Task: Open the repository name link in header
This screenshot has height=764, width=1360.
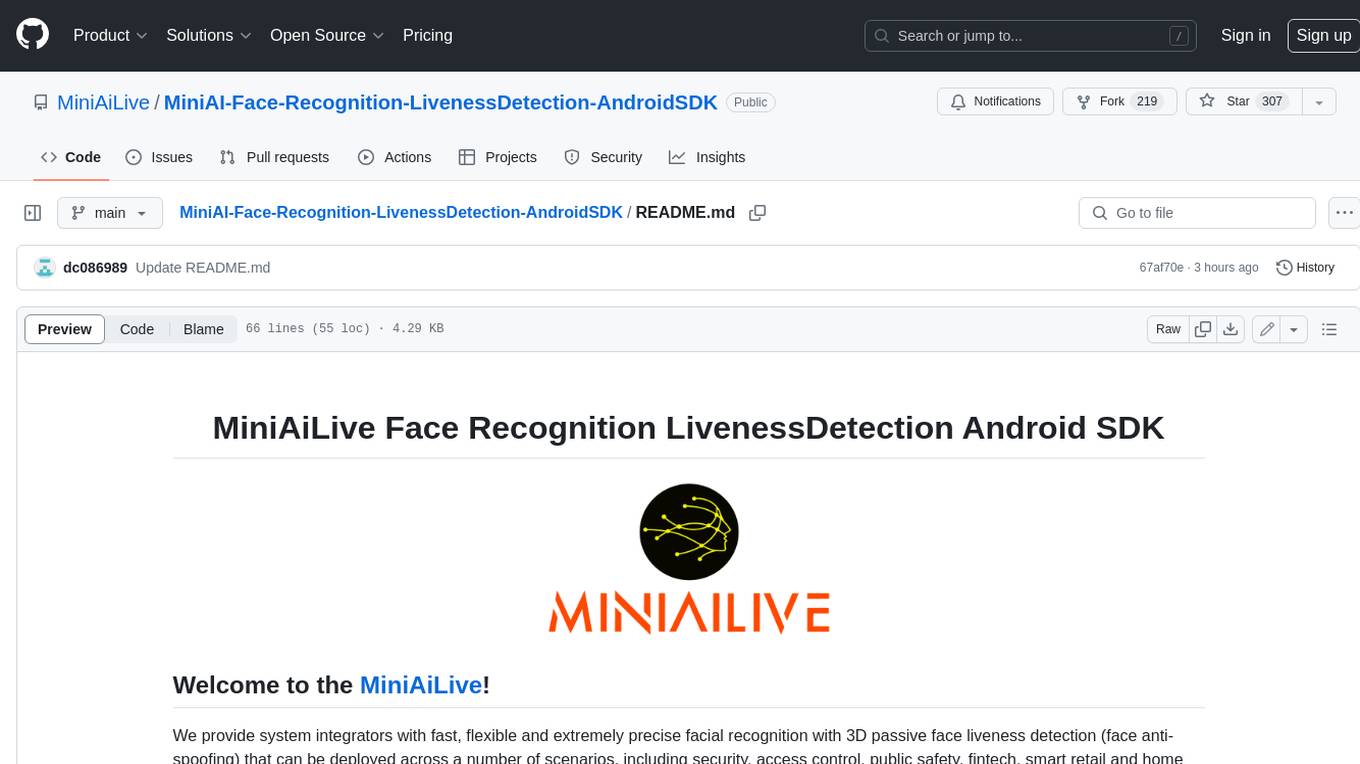Action: 440,102
